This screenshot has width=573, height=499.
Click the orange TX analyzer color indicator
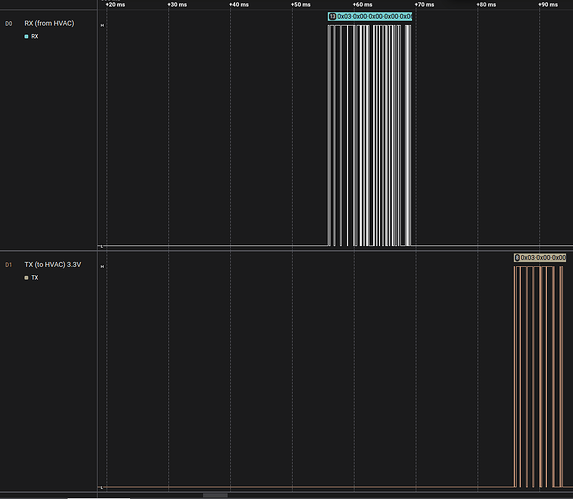[x=26, y=278]
